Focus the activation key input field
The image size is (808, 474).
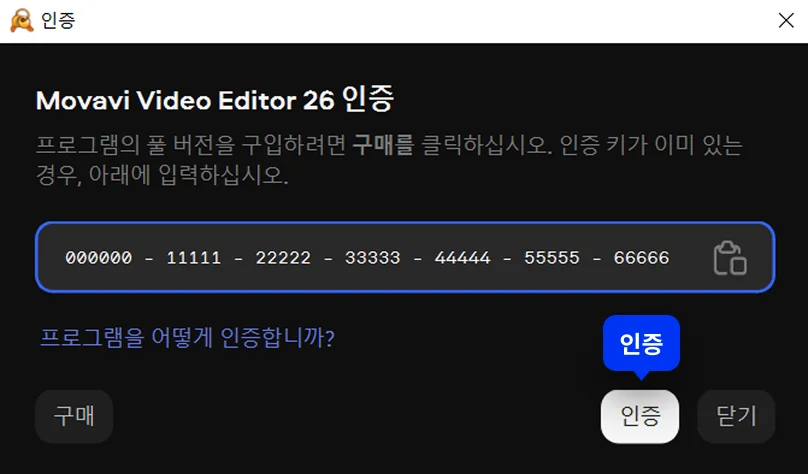(x=405, y=257)
